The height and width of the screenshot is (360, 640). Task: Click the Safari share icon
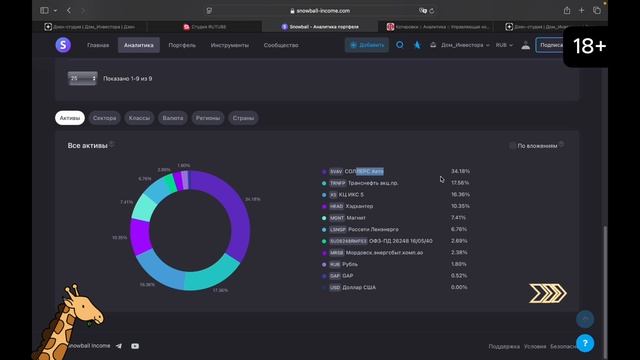[x=567, y=11]
